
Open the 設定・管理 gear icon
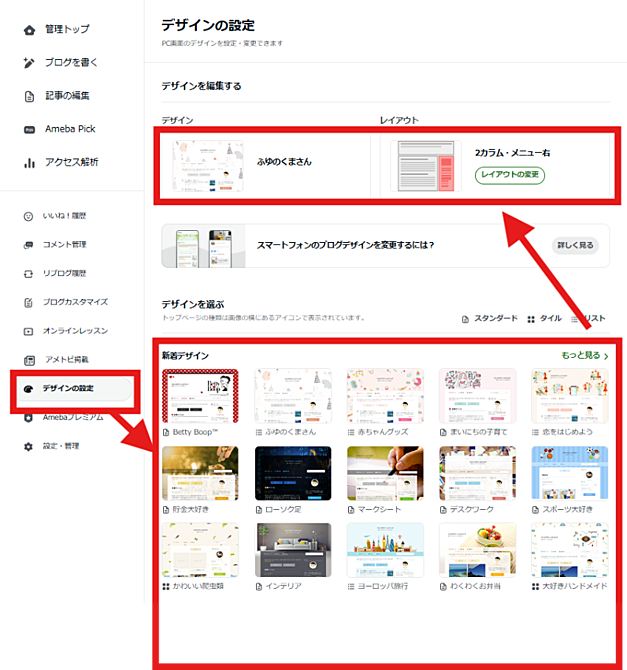pyautogui.click(x=29, y=446)
